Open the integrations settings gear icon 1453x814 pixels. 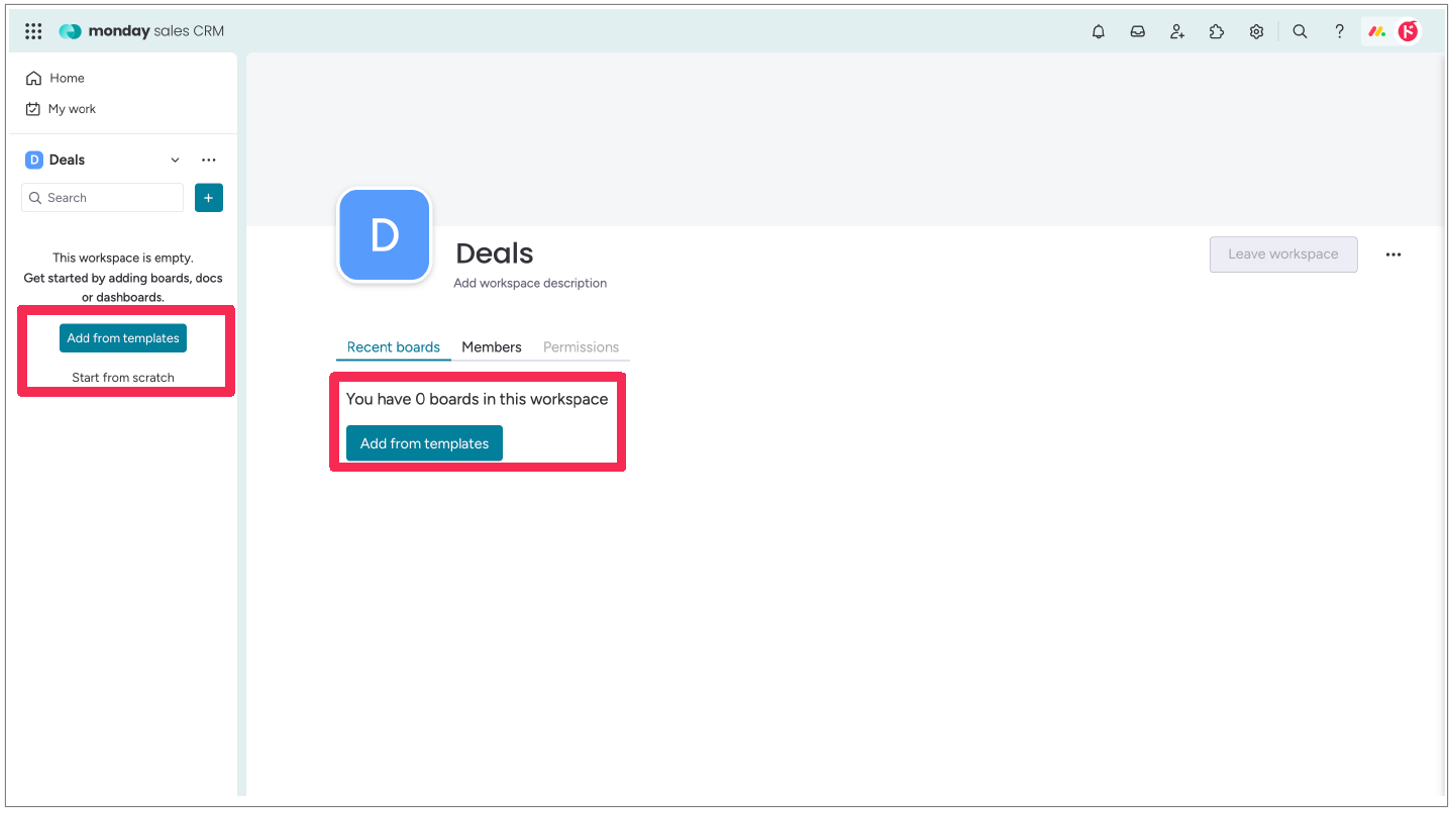[x=1256, y=31]
